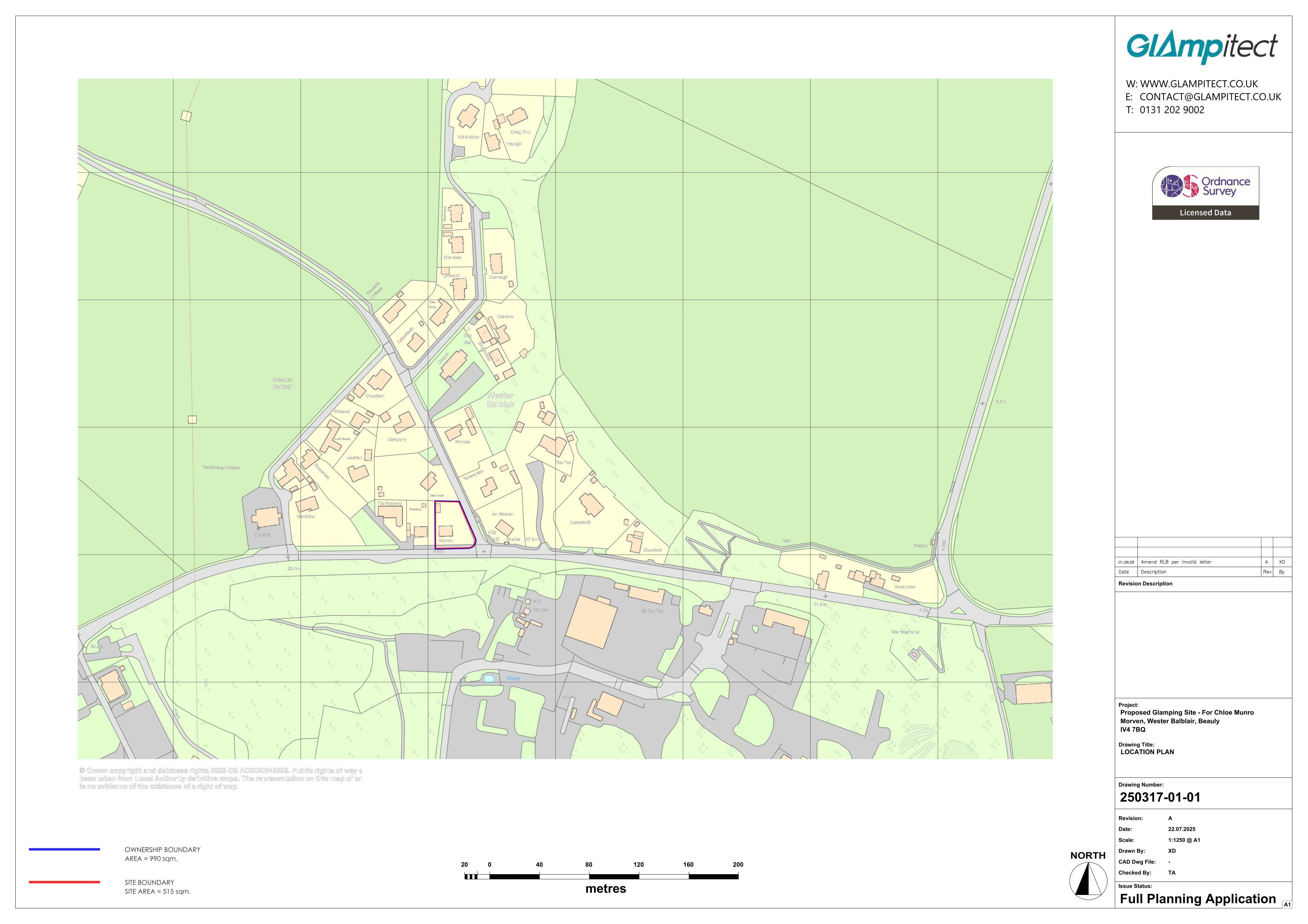
Task: Click The Rookery property label
Action: 390,503
